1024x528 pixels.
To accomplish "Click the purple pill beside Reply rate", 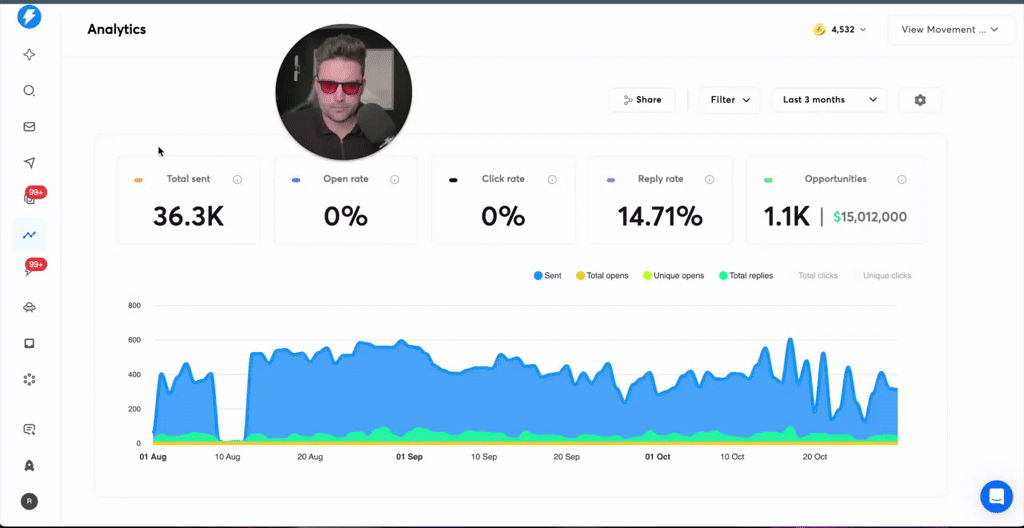I will pyautogui.click(x=611, y=180).
